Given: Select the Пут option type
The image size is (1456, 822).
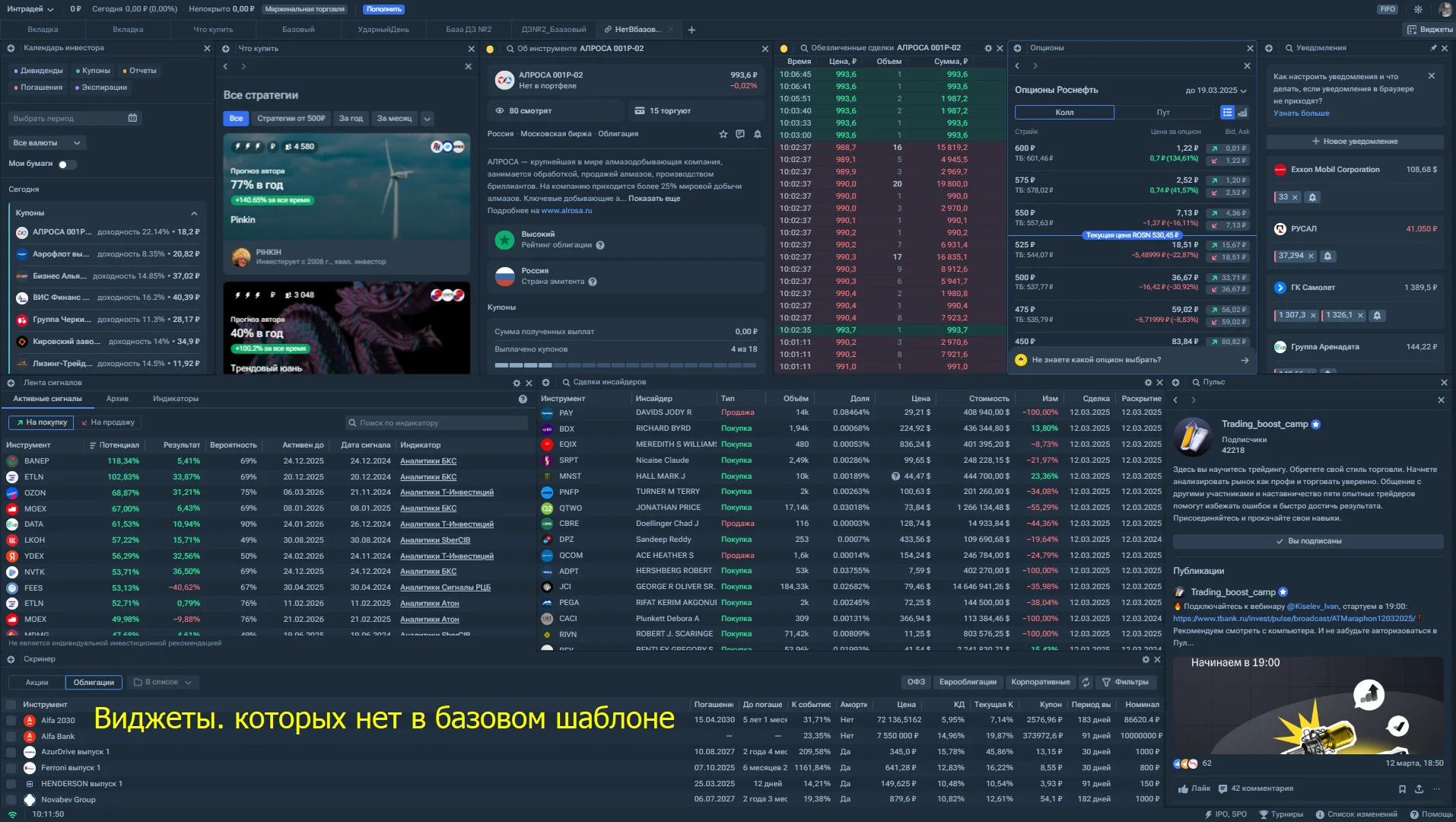Looking at the screenshot, I should coord(1163,113).
